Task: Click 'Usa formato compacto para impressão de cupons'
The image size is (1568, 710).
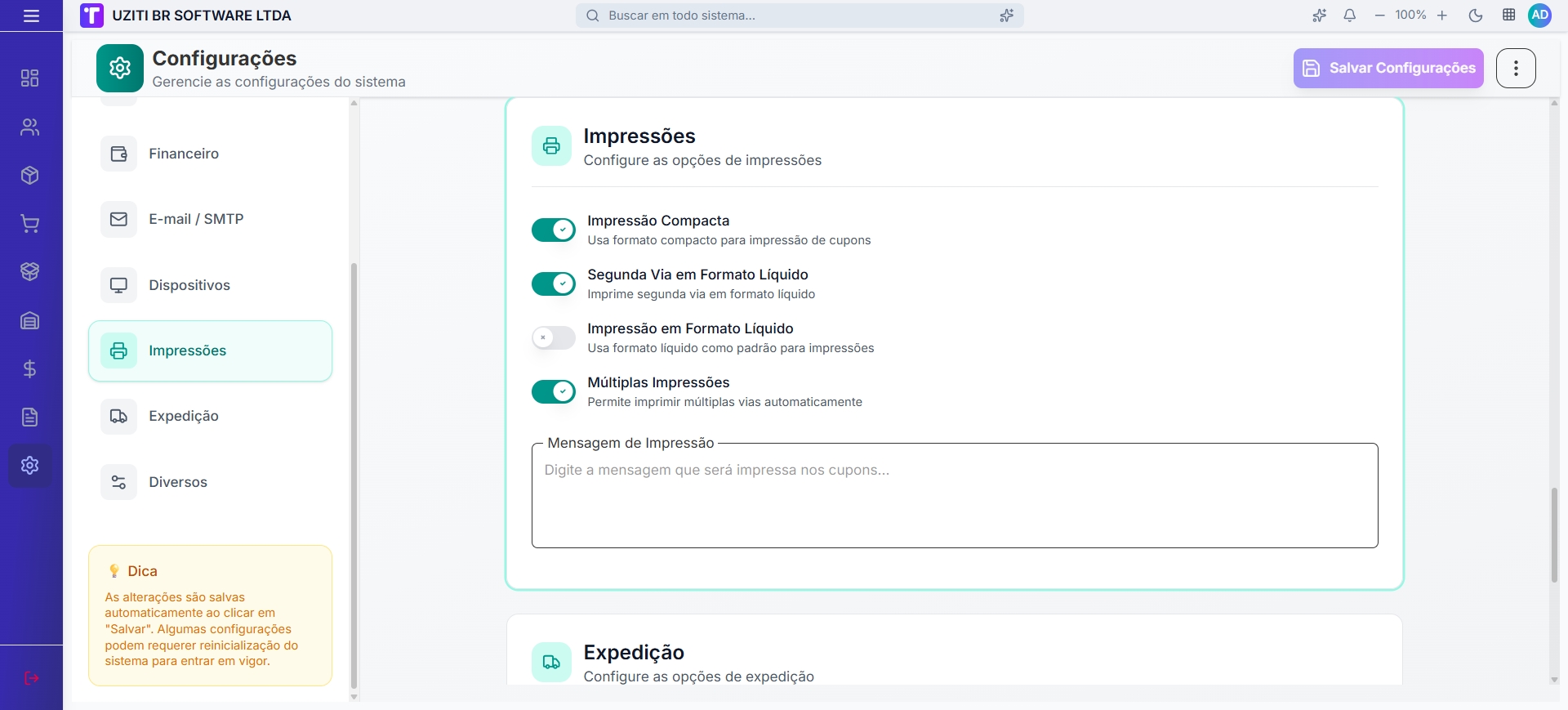Action: [729, 240]
